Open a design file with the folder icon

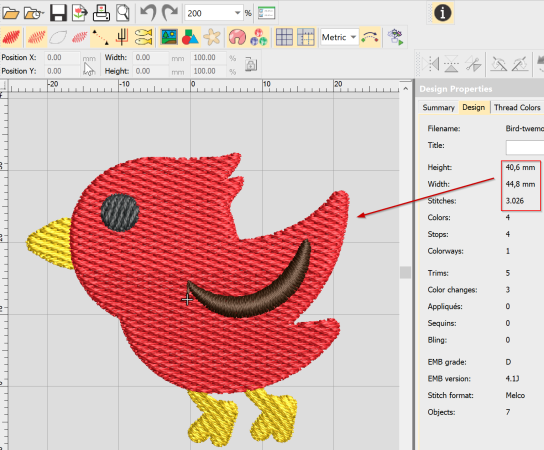tap(10, 13)
